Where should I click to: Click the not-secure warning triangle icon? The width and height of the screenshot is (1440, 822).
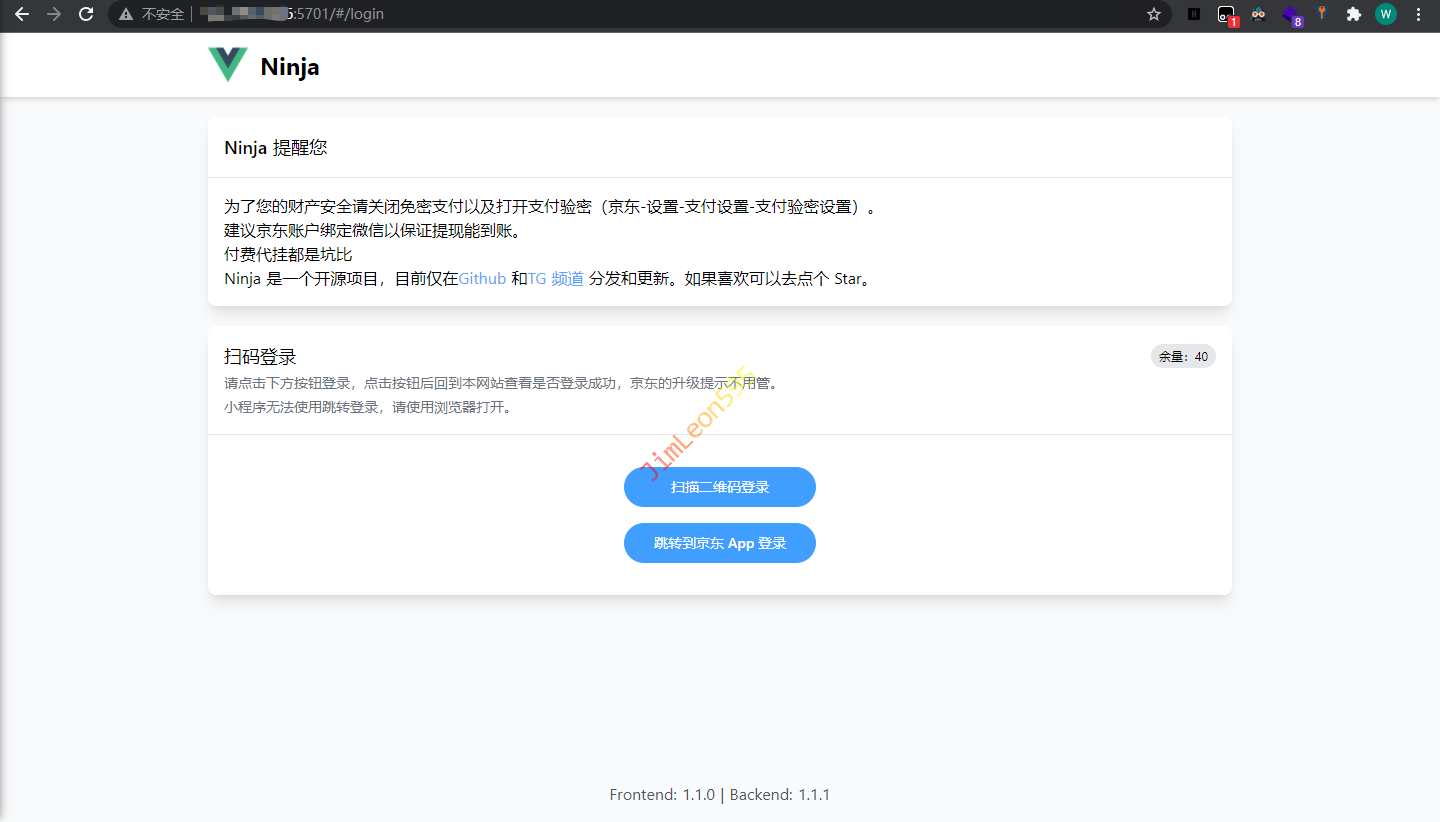pos(126,14)
